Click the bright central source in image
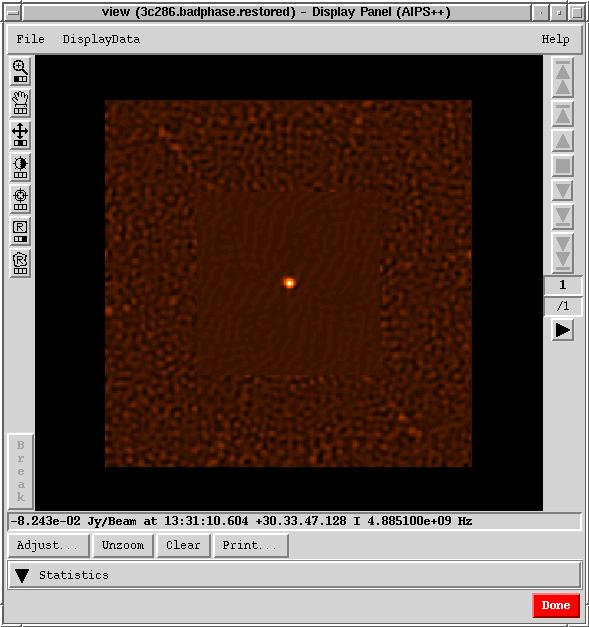Viewport: 589px width, 627px height. point(289,283)
